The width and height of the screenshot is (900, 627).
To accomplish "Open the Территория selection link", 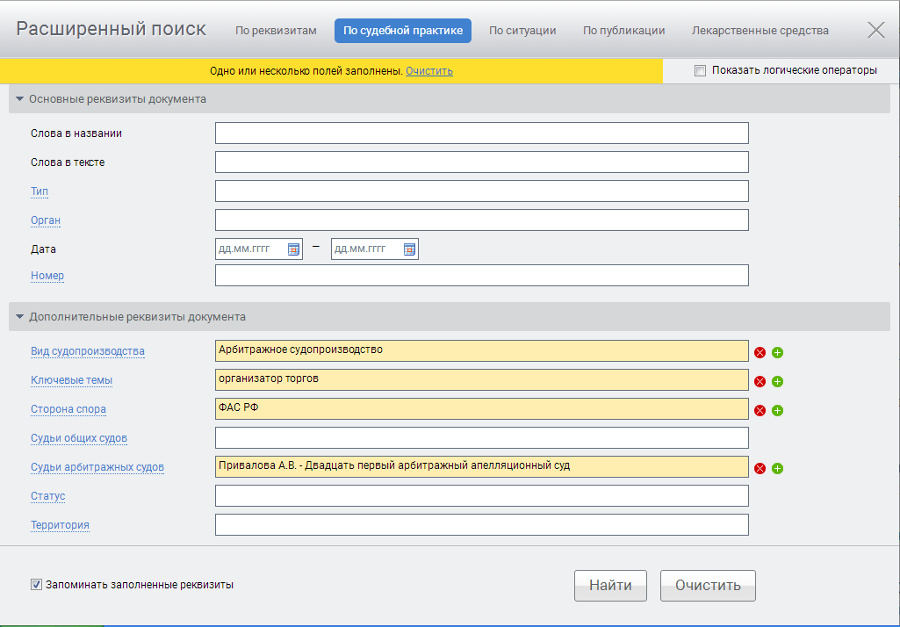I will (x=59, y=525).
